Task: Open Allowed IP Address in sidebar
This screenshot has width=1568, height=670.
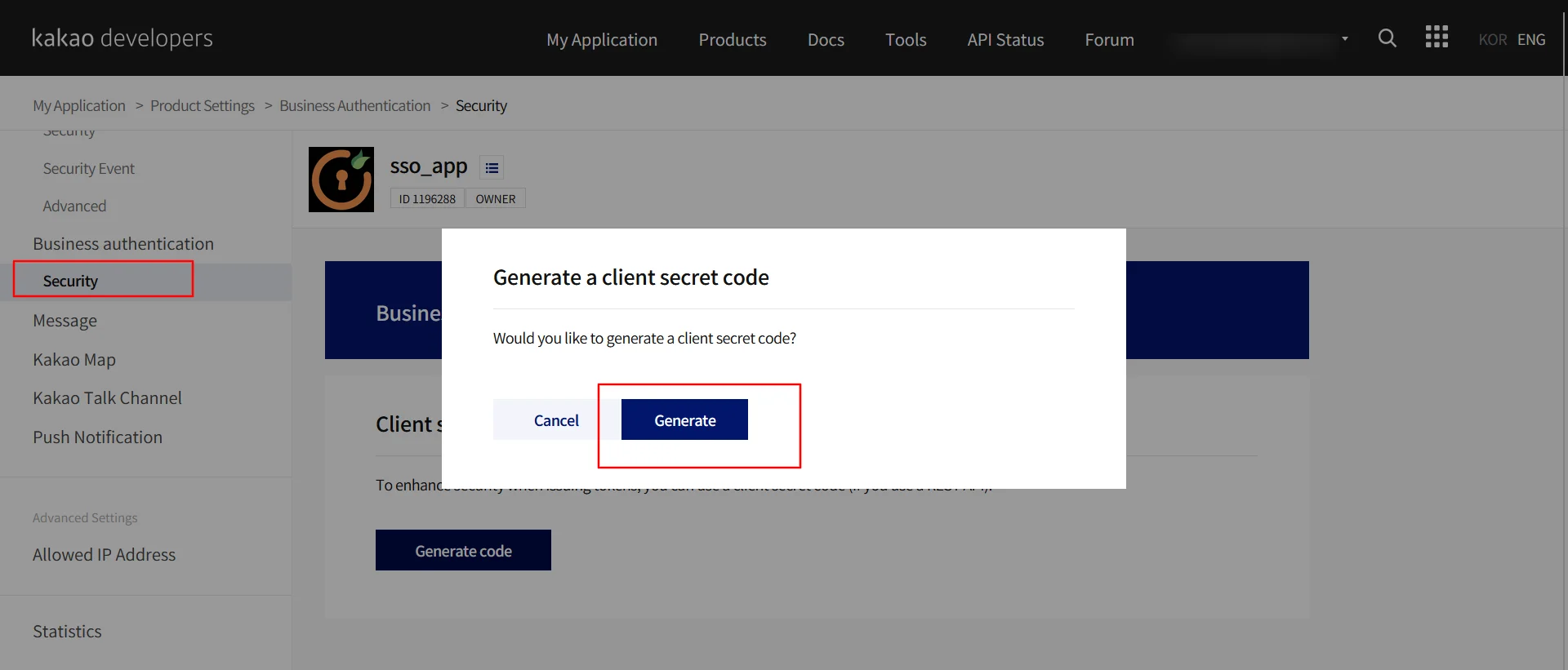Action: pos(104,555)
